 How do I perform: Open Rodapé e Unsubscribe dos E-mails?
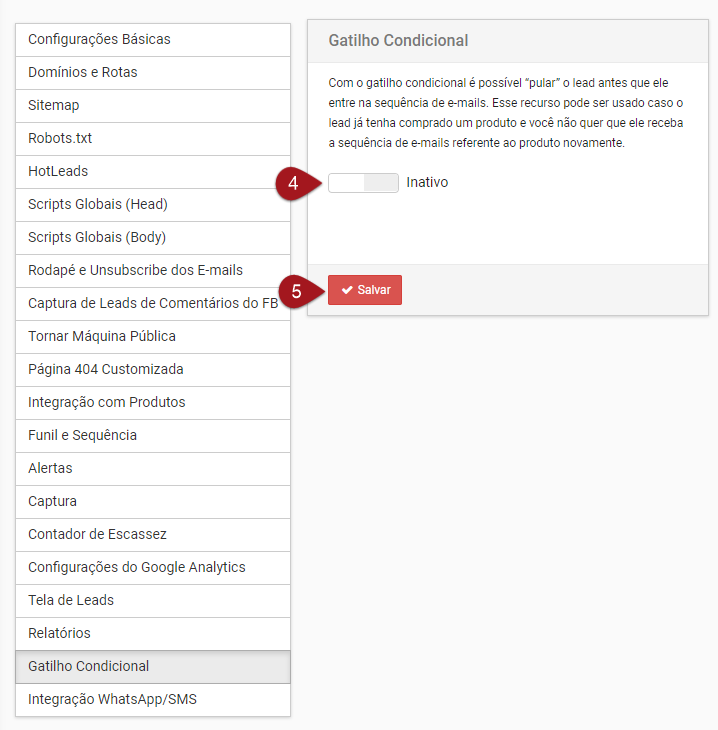click(135, 271)
